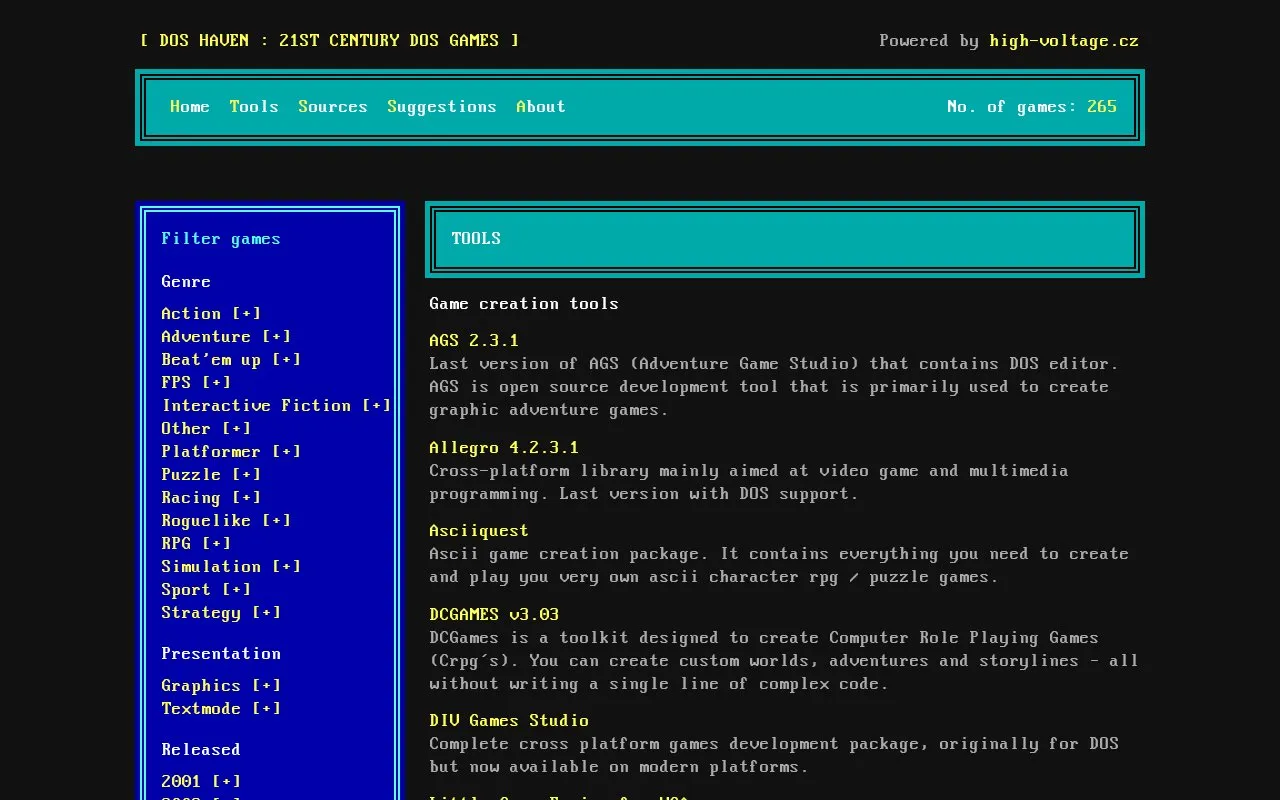Click the 'Presentation' section label
This screenshot has width=1280, height=800.
[x=221, y=653]
